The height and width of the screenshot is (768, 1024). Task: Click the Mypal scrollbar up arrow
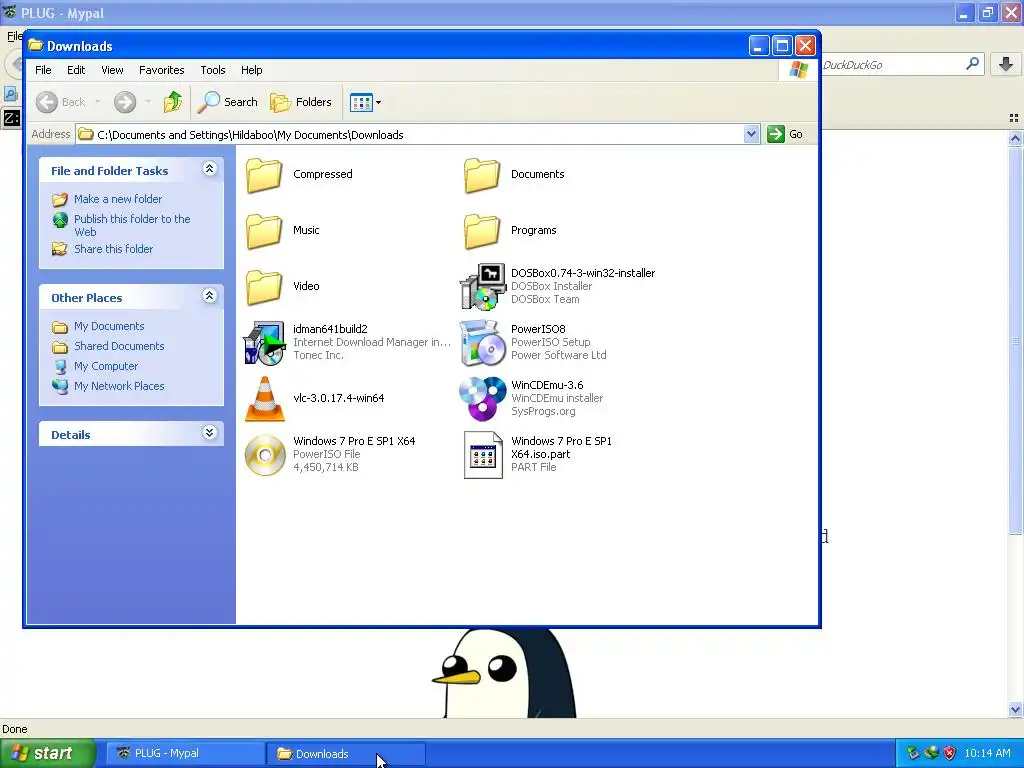click(1015, 138)
